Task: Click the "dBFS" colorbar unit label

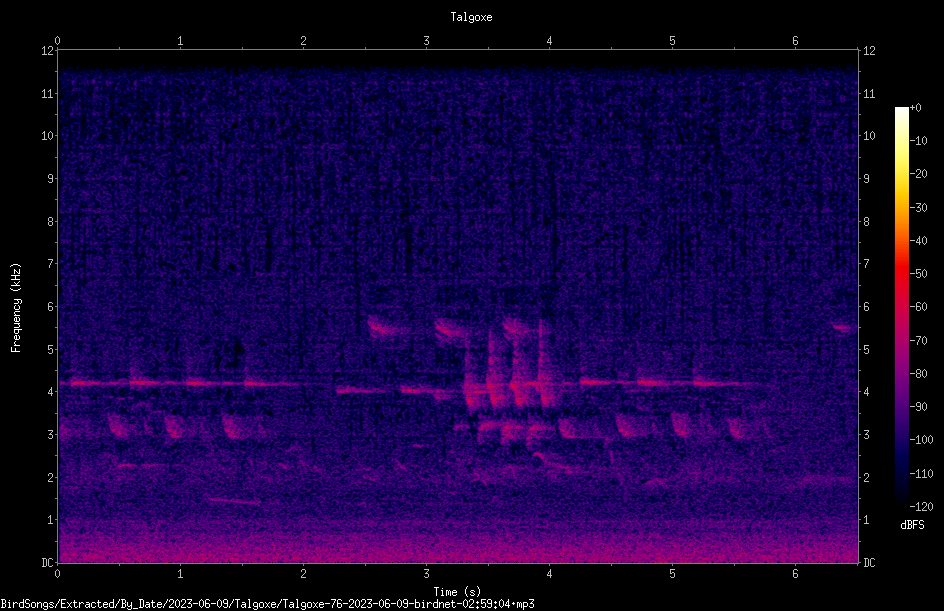Action: [x=912, y=525]
